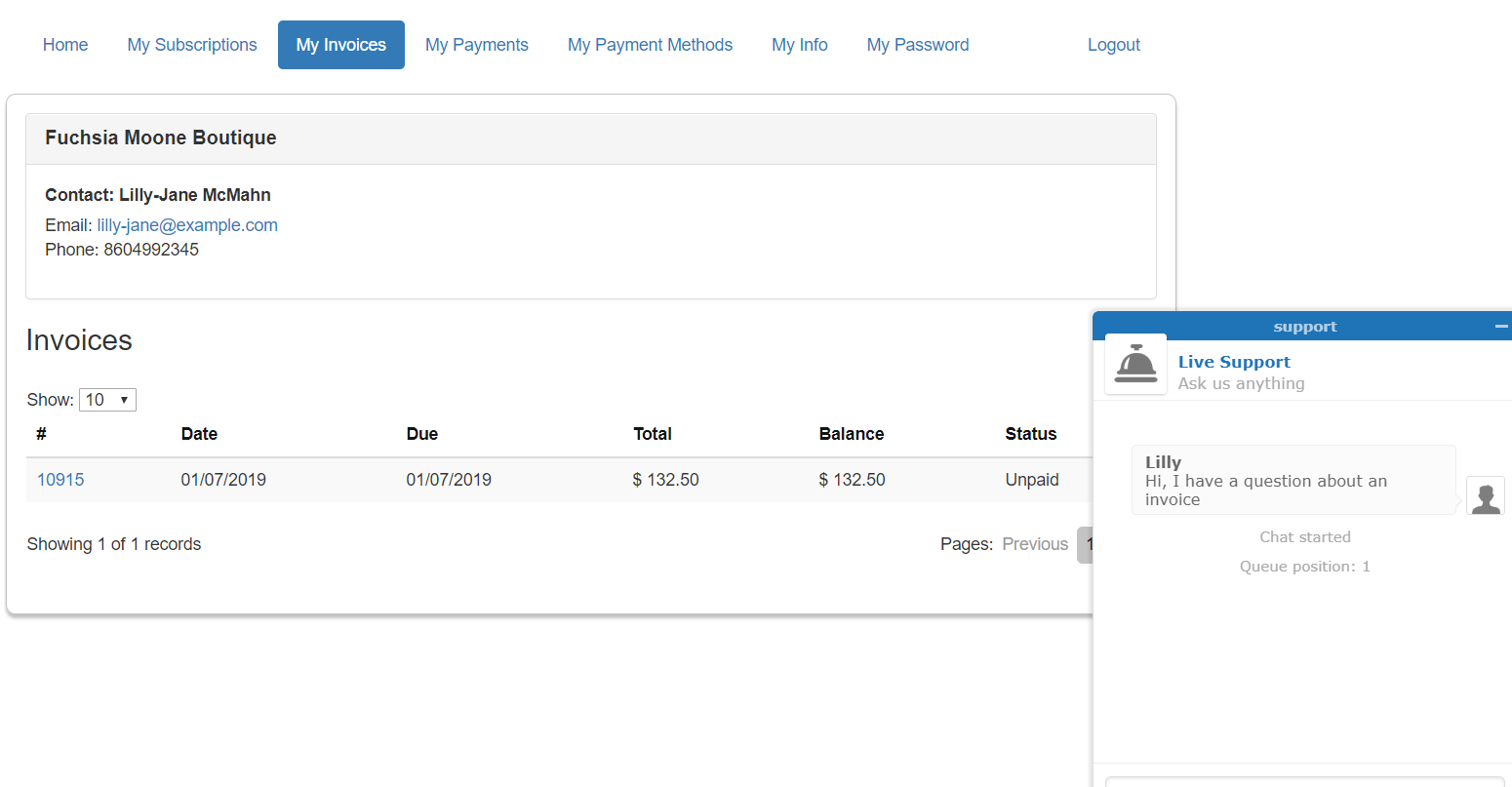Open the Show records count dropdown
This screenshot has width=1512, height=787.
pos(107,400)
